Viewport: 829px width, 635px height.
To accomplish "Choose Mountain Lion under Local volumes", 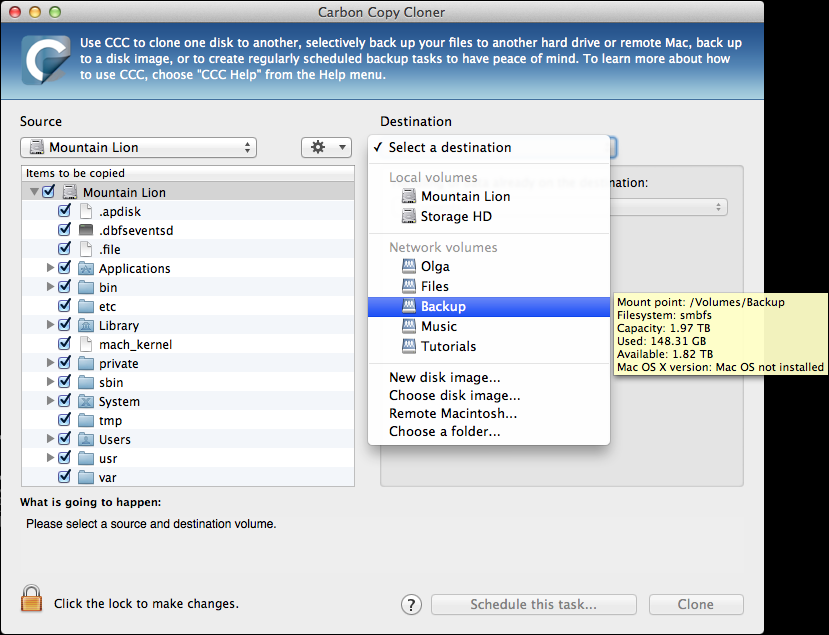I will coord(489,197).
